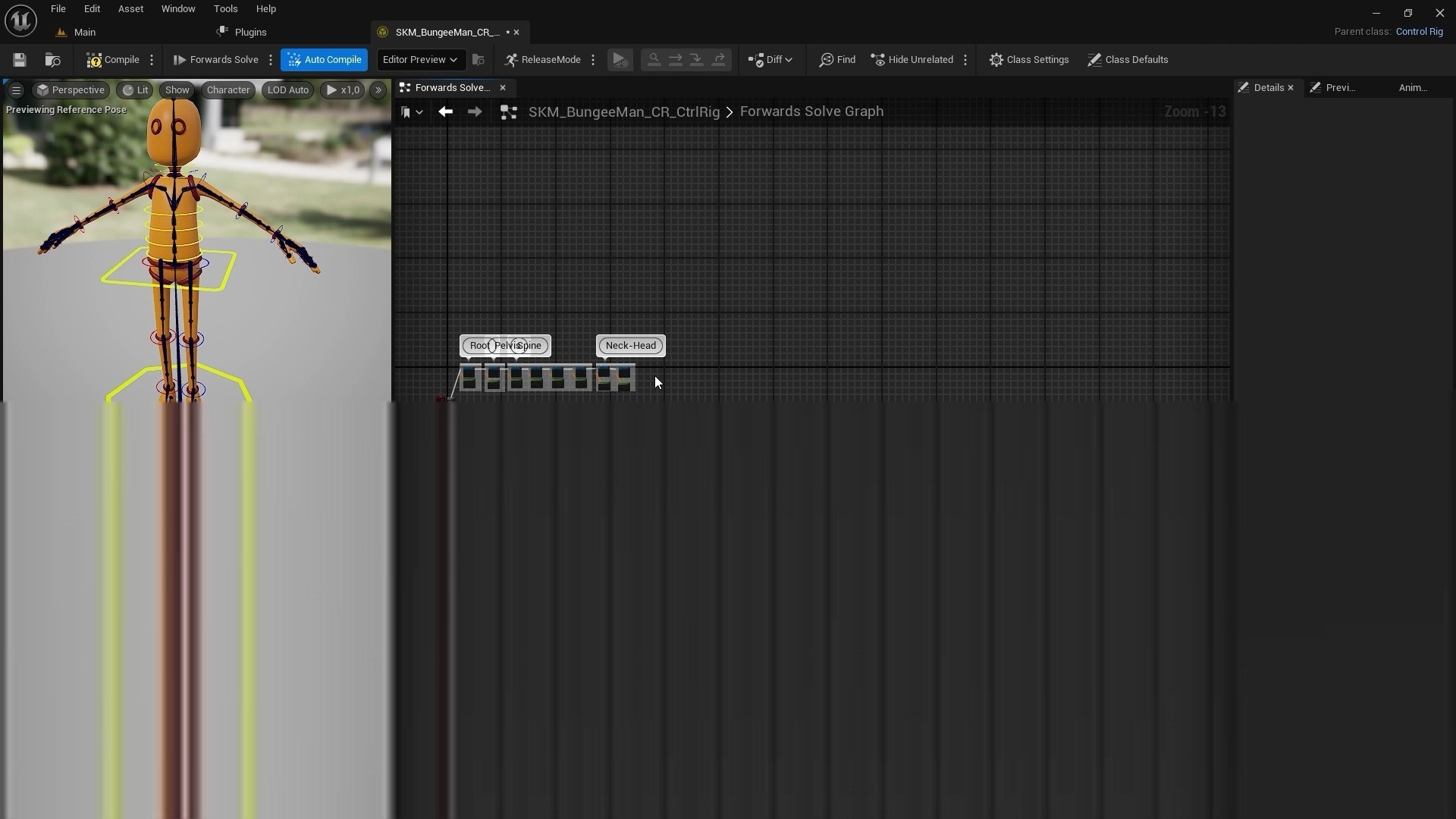
Task: Open the Perspective viewport dropdown
Action: click(x=71, y=90)
